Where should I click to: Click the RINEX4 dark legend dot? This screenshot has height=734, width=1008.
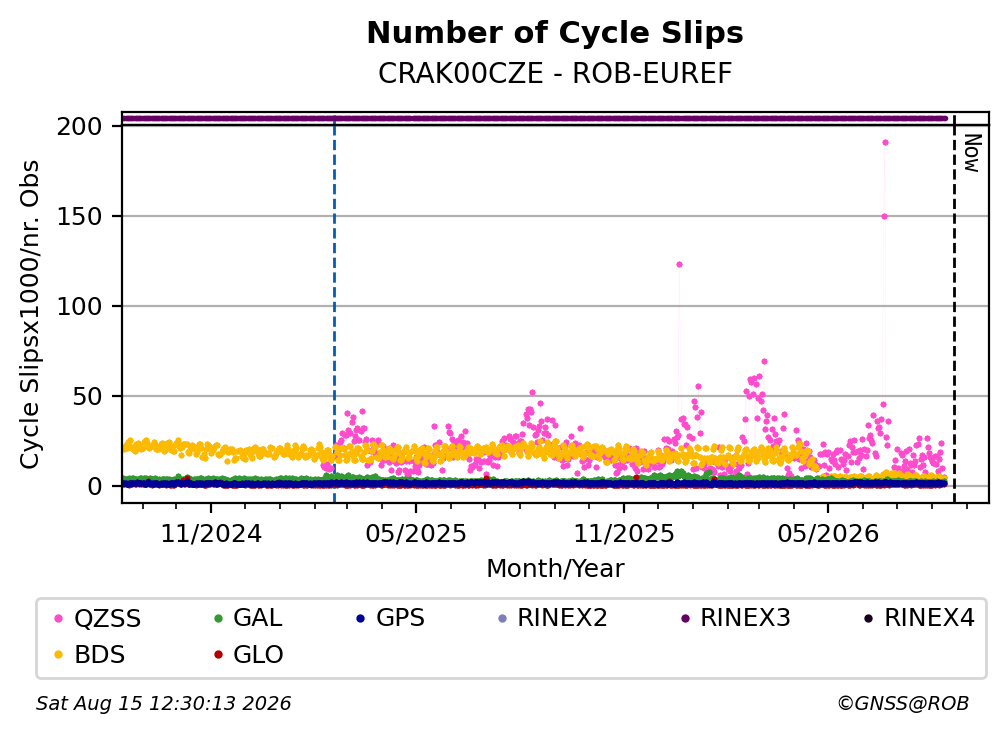click(x=868, y=618)
